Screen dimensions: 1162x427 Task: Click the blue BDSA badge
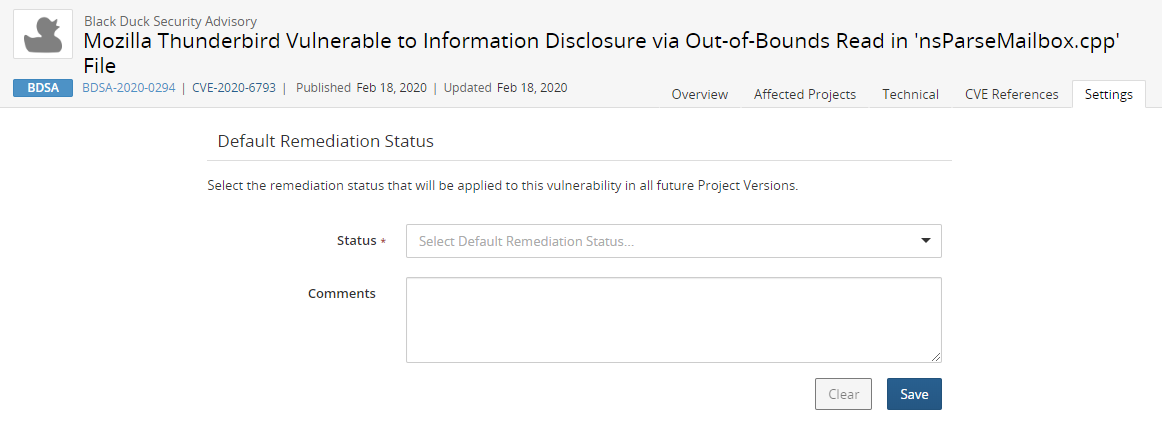coord(43,88)
